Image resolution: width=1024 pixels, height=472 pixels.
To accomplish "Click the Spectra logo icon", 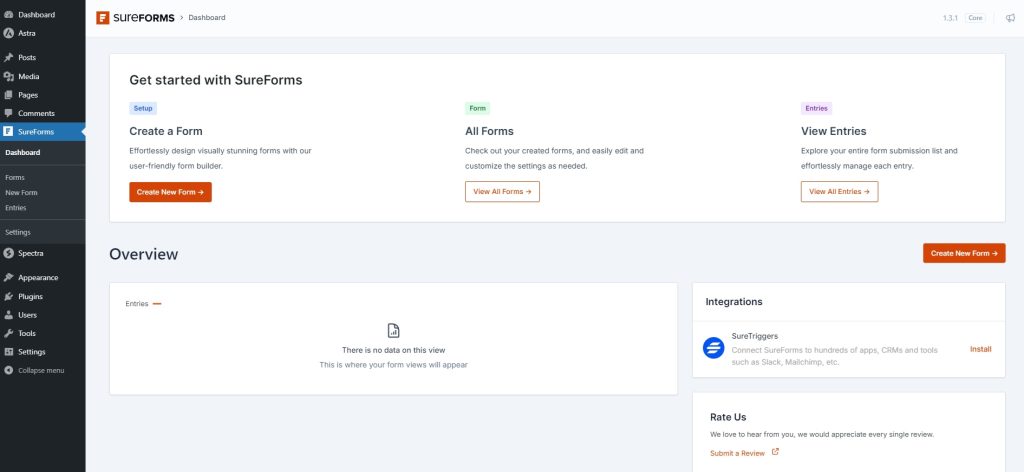I will tap(8, 253).
